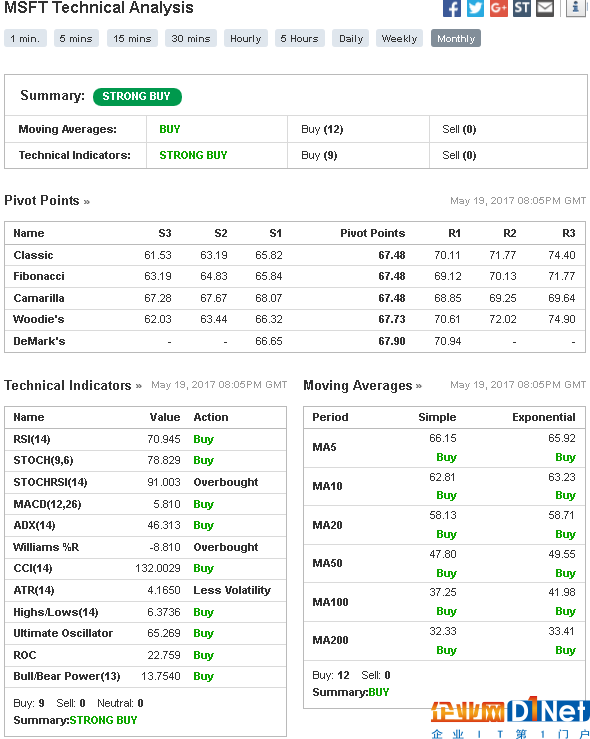Screen dimensions: 590x739
Task: Click ATR(14) Less Volatility action
Action: point(232,590)
